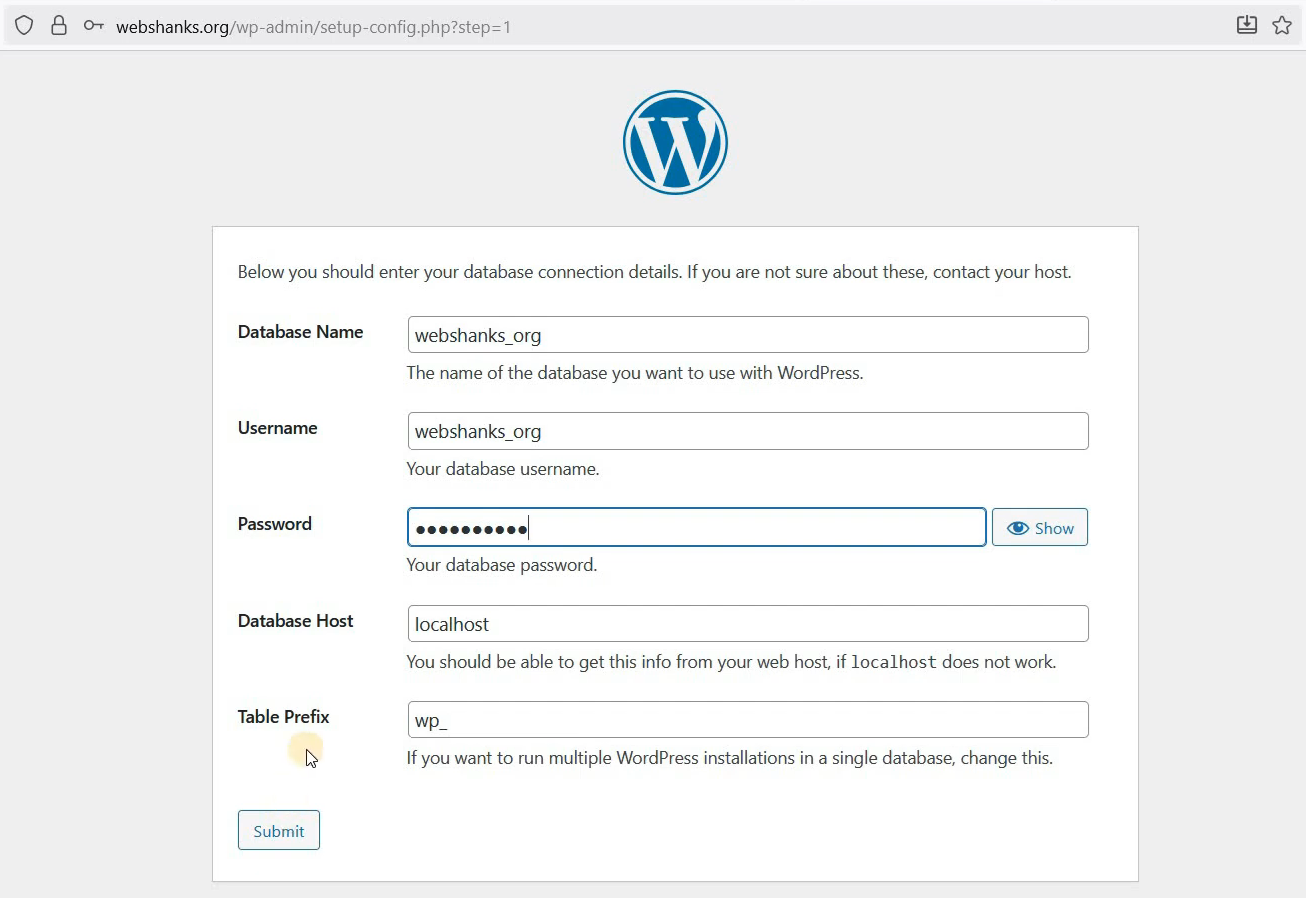Click the Password label
Image resolution: width=1306 pixels, height=898 pixels.
[275, 524]
